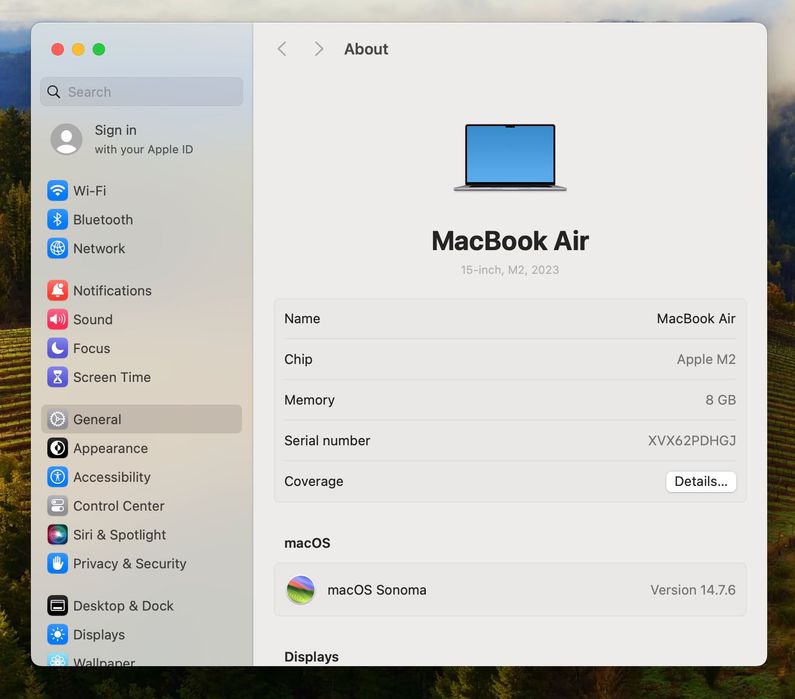Open Privacy & Security hand icon
795x699 pixels.
coord(57,564)
